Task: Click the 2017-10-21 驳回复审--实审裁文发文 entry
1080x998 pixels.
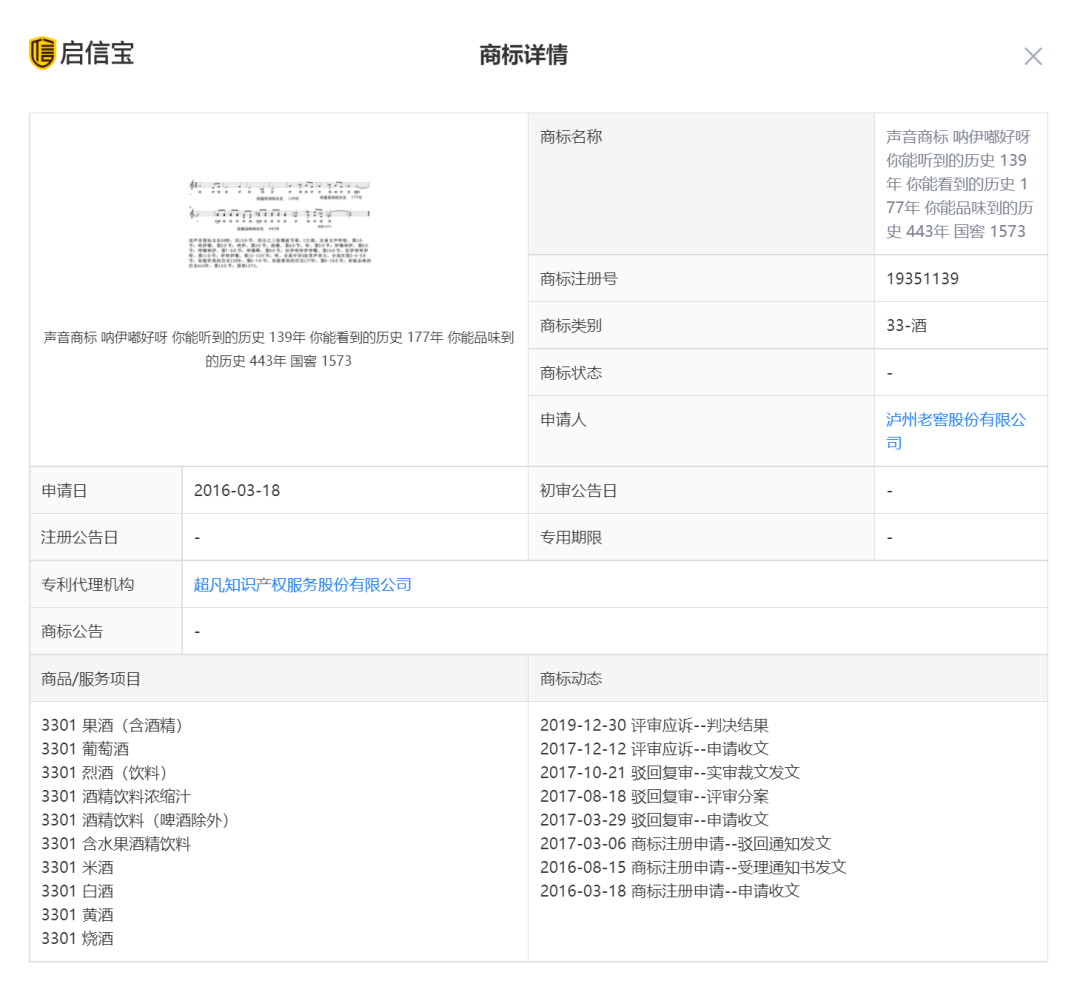Action: point(670,773)
